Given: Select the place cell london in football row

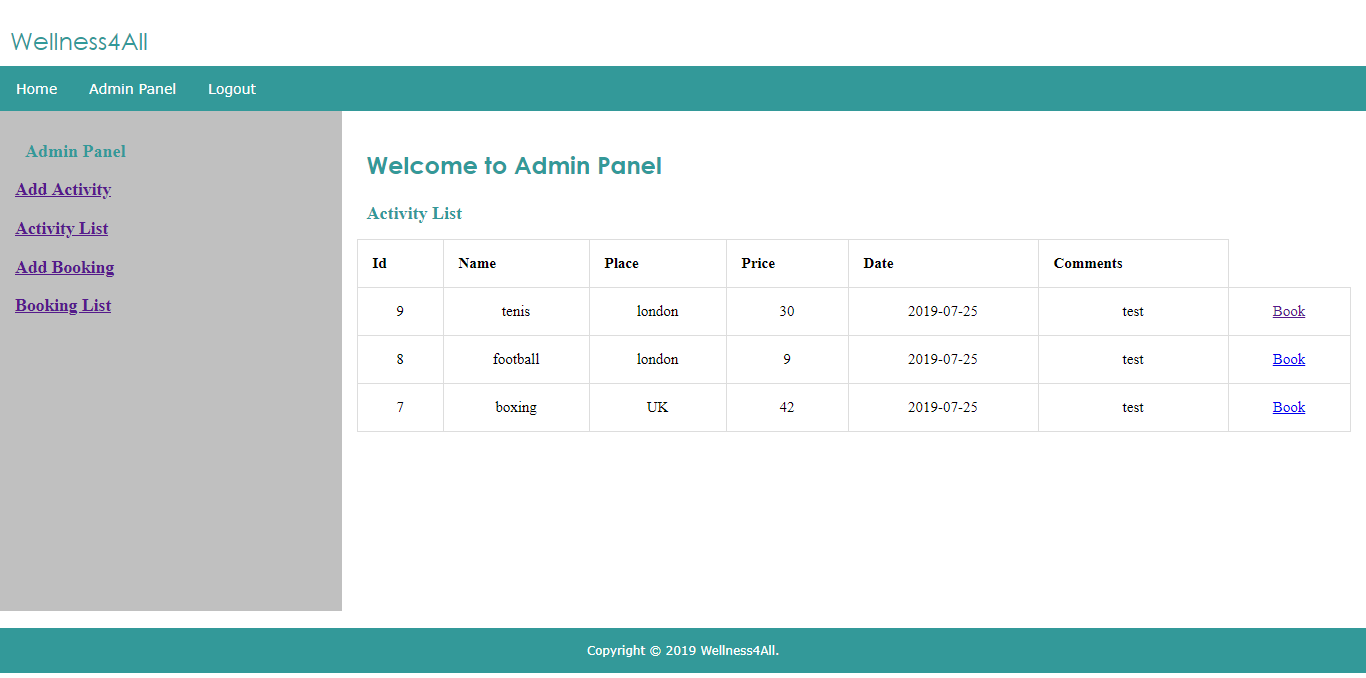Looking at the screenshot, I should click(658, 360).
